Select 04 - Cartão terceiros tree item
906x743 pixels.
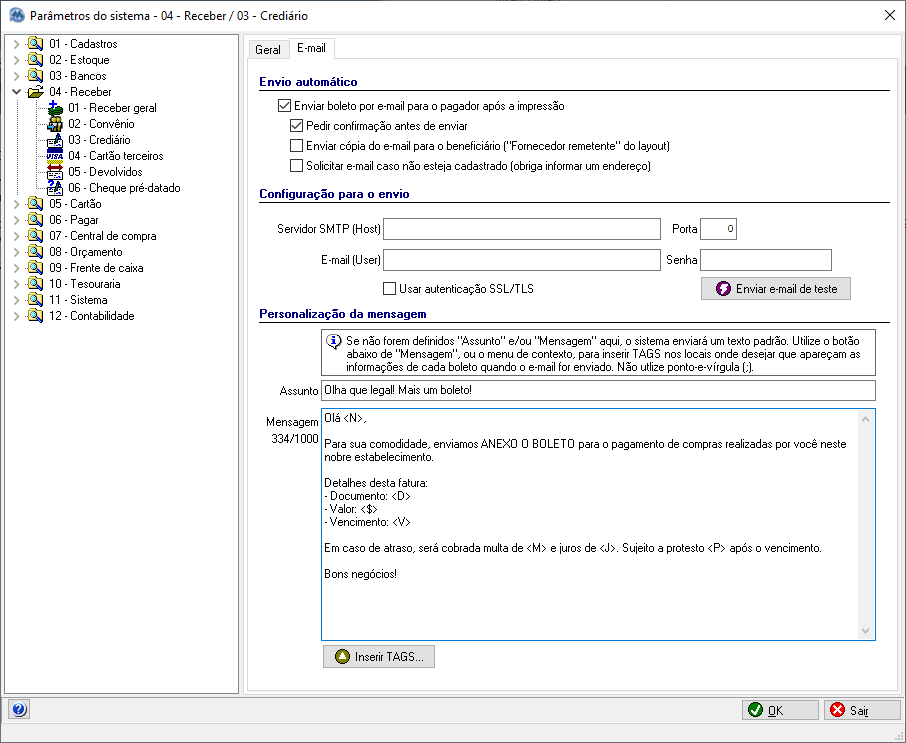coord(116,156)
